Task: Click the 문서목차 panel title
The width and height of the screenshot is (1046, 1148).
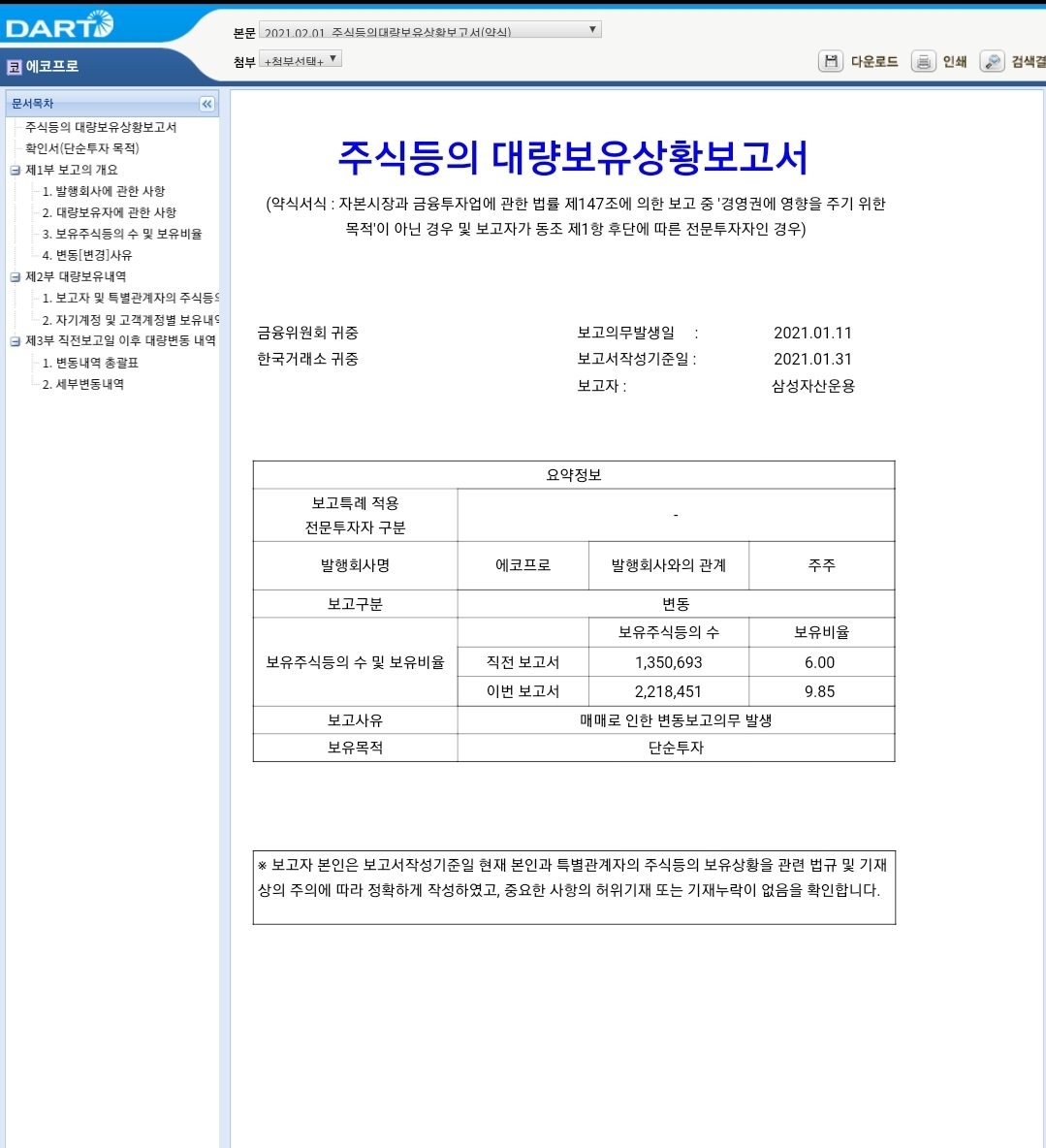Action: pyautogui.click(x=33, y=103)
